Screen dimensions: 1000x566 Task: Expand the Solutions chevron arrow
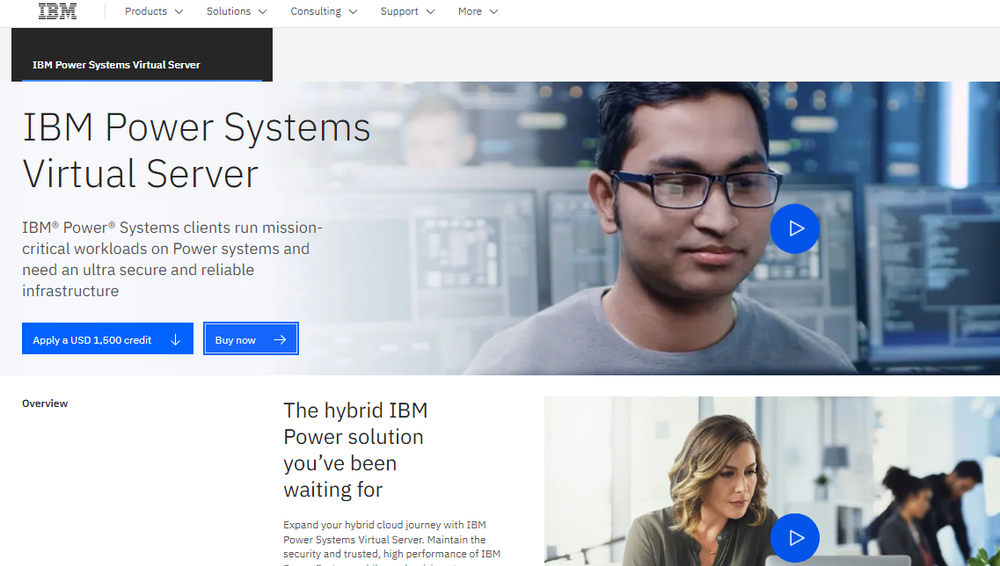(262, 11)
